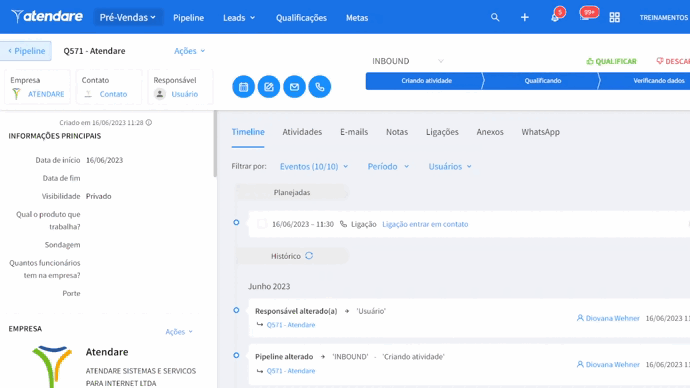Open the Contato link

(113, 94)
